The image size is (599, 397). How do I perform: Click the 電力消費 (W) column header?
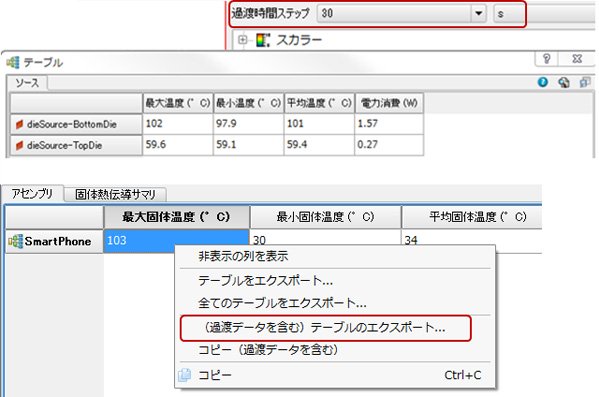pyautogui.click(x=389, y=103)
